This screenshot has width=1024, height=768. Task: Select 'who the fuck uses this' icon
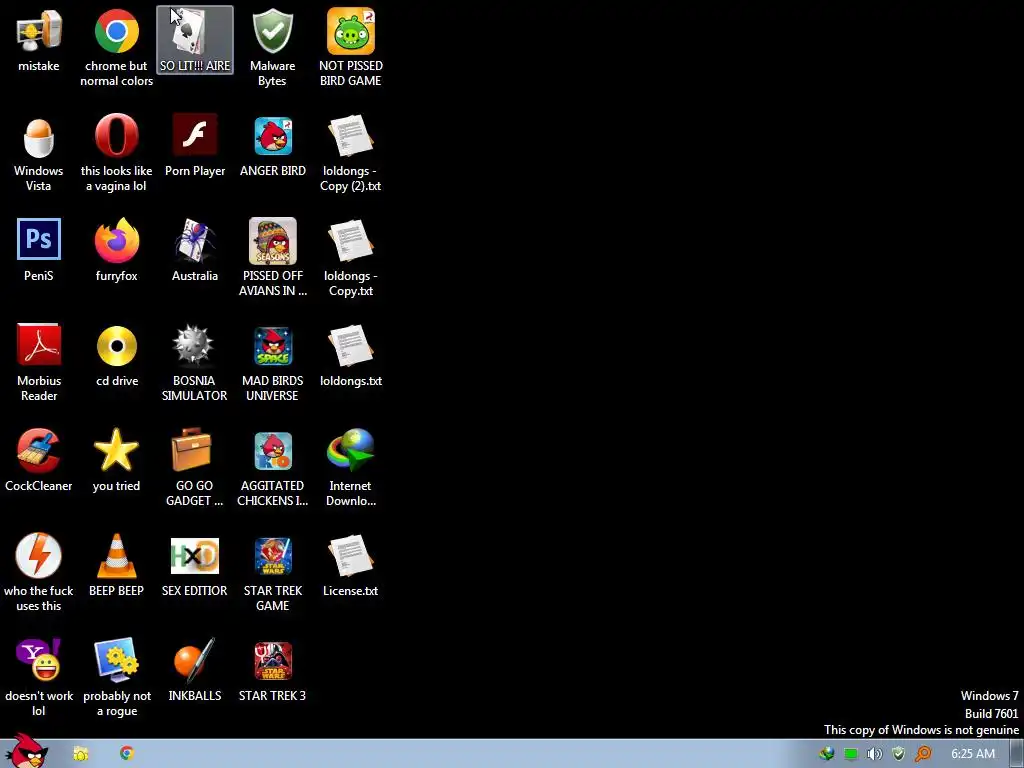click(39, 573)
